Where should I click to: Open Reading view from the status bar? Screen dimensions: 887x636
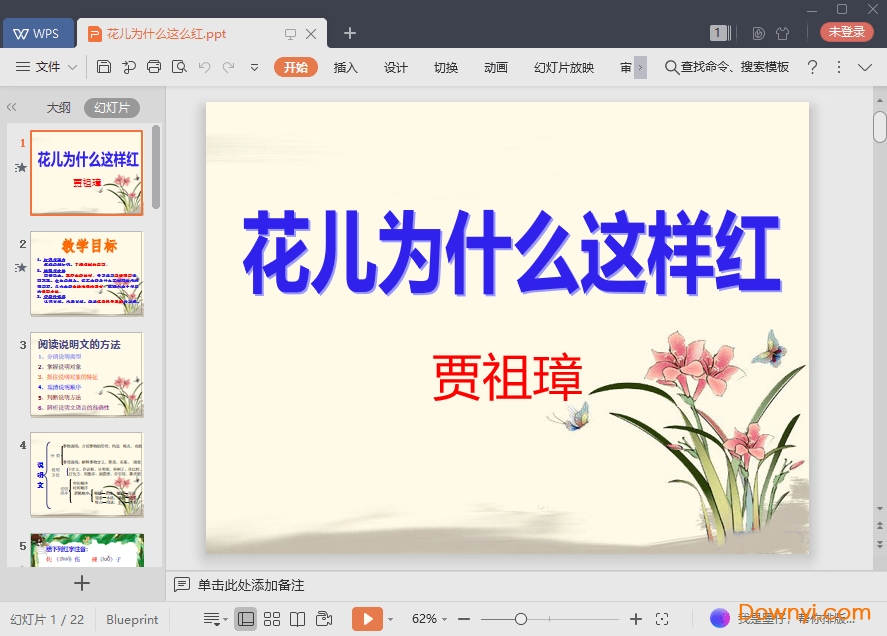(x=298, y=619)
